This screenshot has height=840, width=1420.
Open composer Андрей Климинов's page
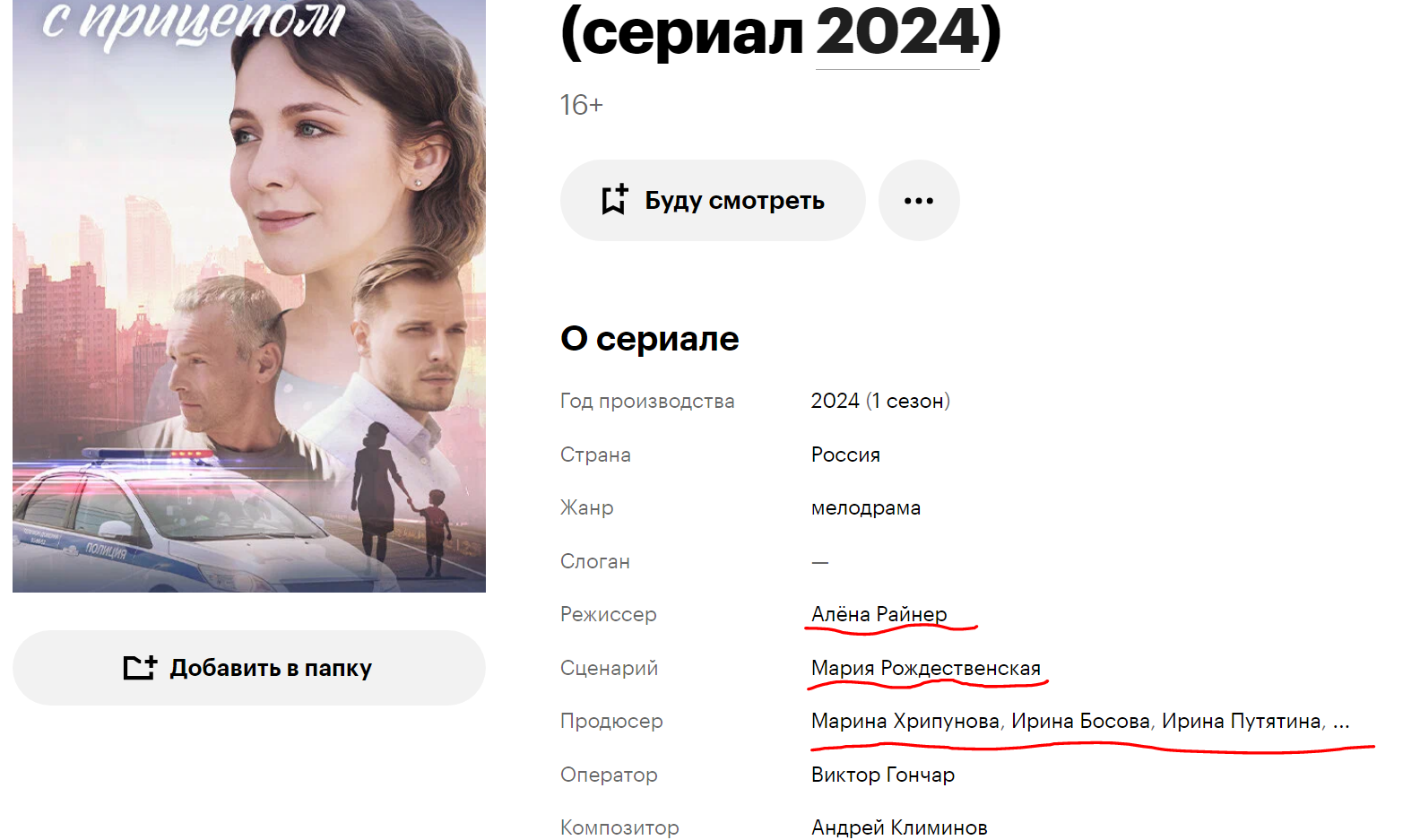point(899,827)
